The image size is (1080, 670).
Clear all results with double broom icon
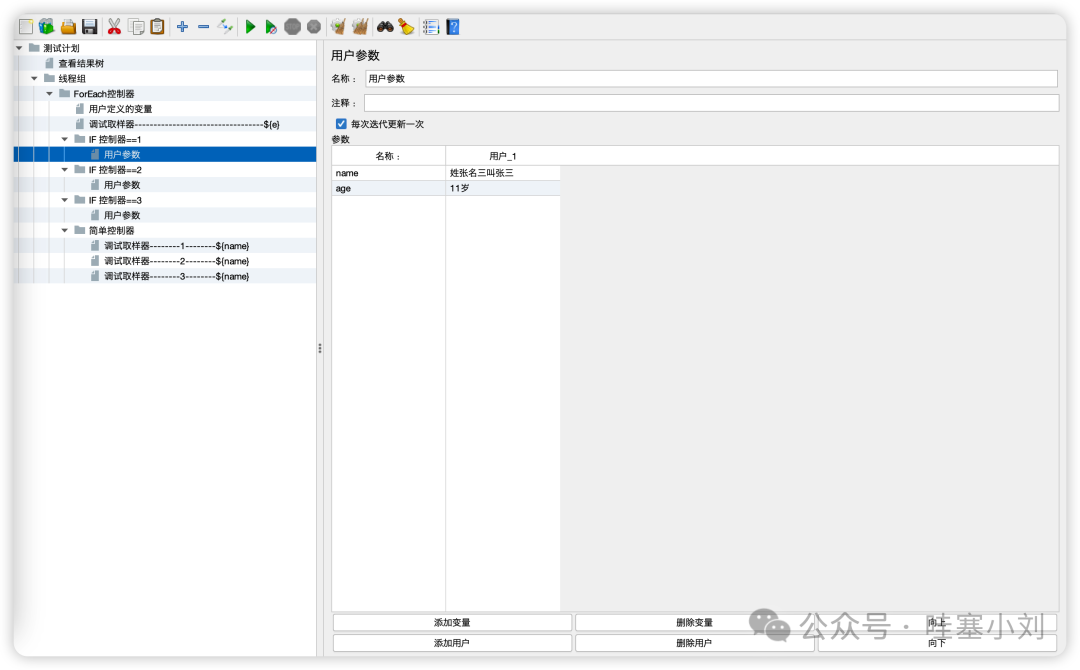pyautogui.click(x=360, y=27)
